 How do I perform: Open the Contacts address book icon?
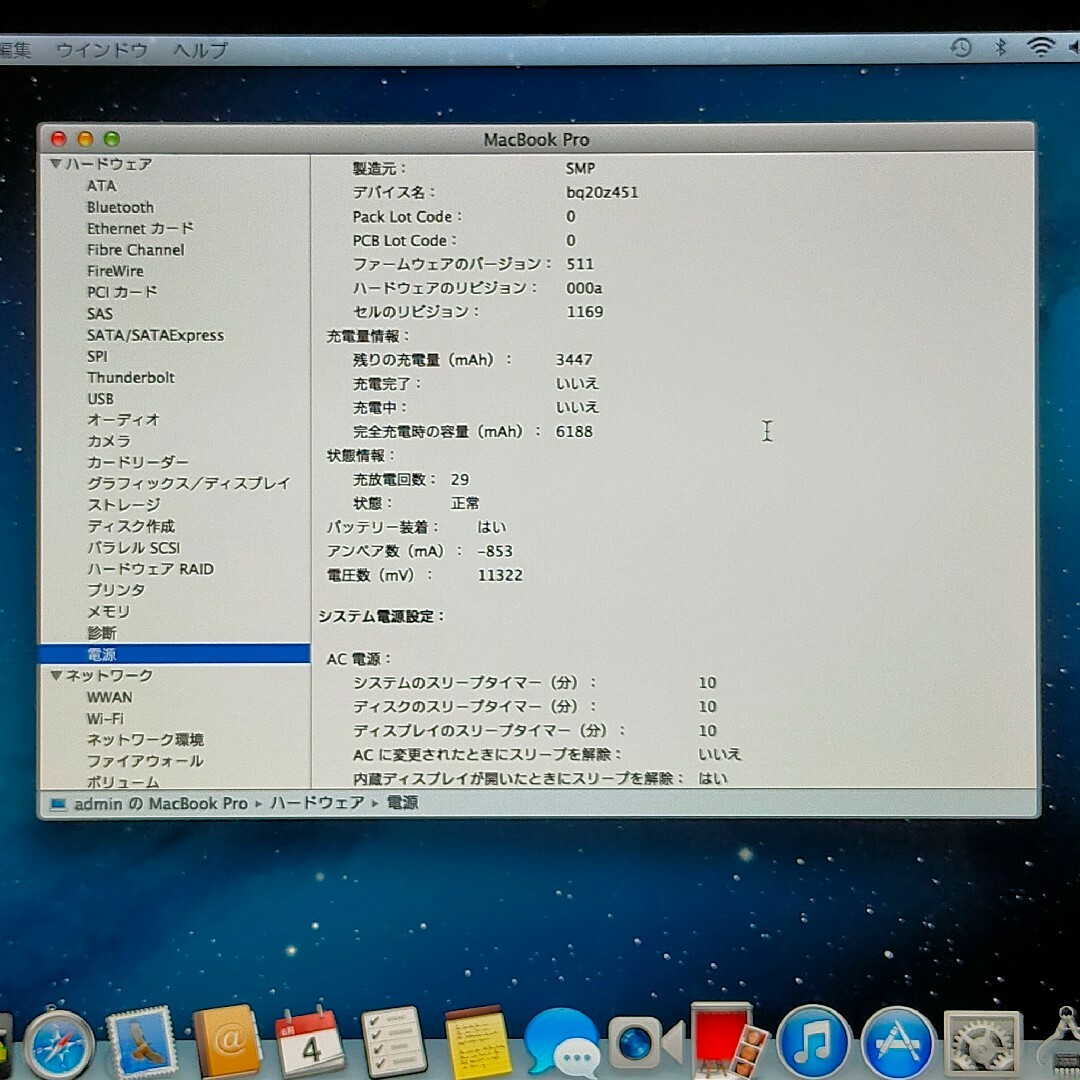click(227, 1041)
